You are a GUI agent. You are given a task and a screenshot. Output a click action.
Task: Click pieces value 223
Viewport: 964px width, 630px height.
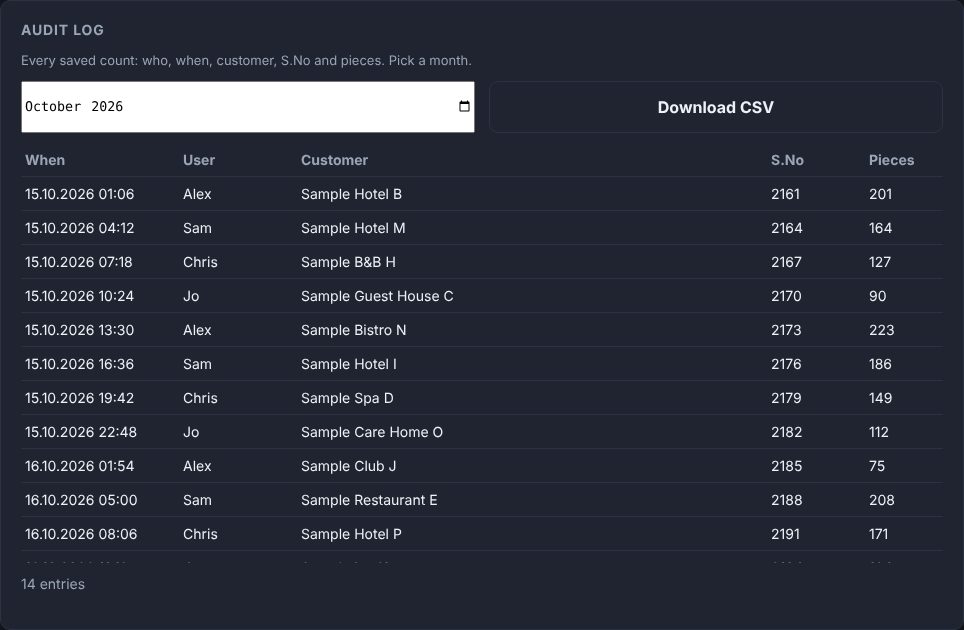882,330
